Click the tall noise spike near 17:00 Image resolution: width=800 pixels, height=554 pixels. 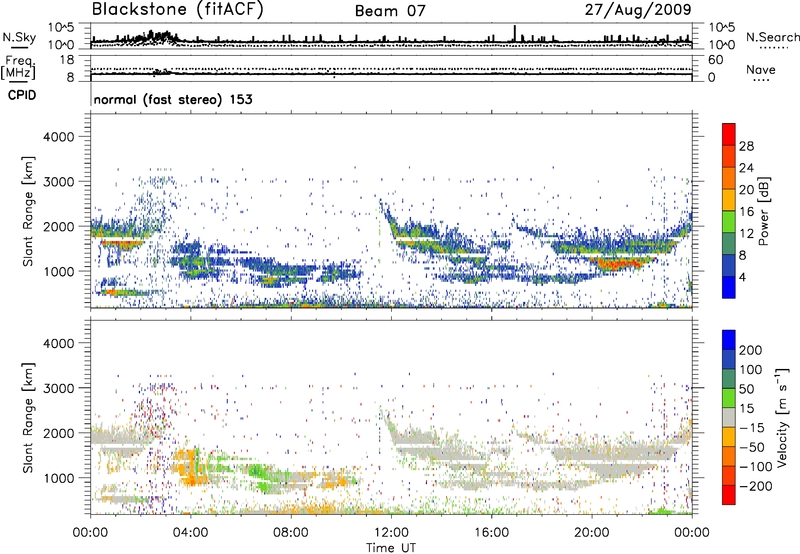[x=515, y=33]
